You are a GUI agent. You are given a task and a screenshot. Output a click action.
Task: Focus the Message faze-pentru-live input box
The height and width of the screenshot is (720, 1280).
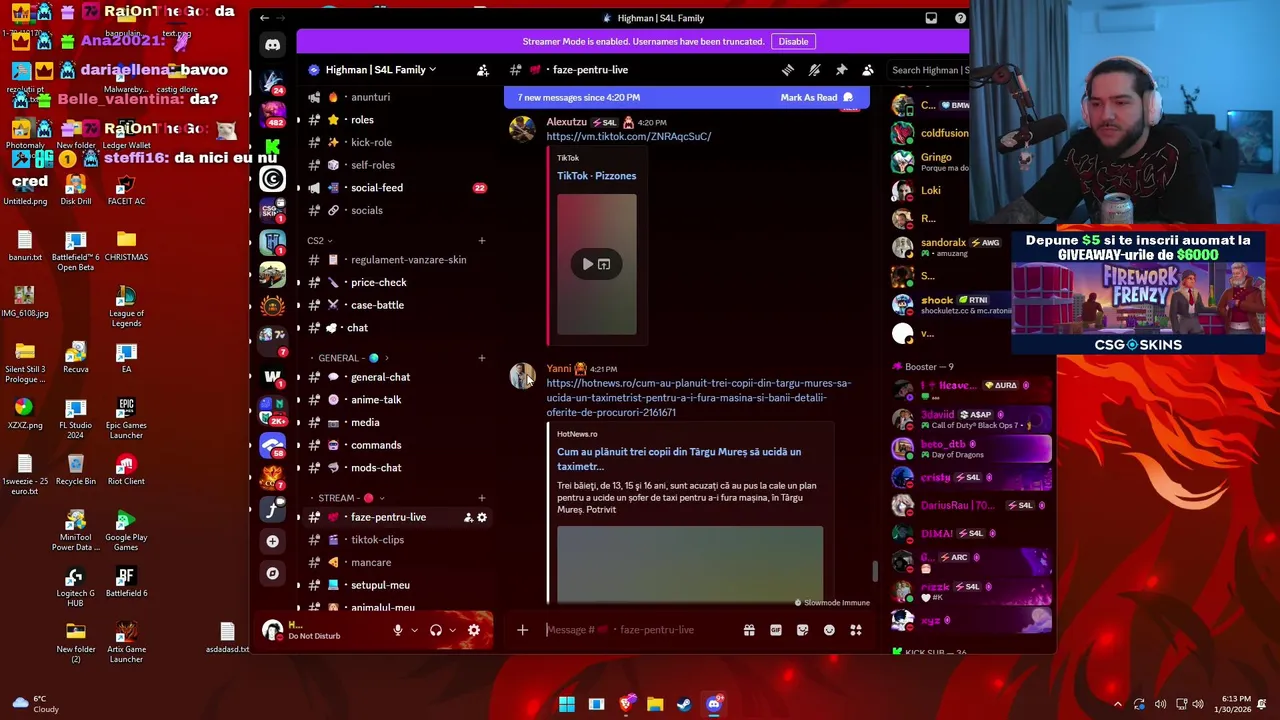pos(640,630)
